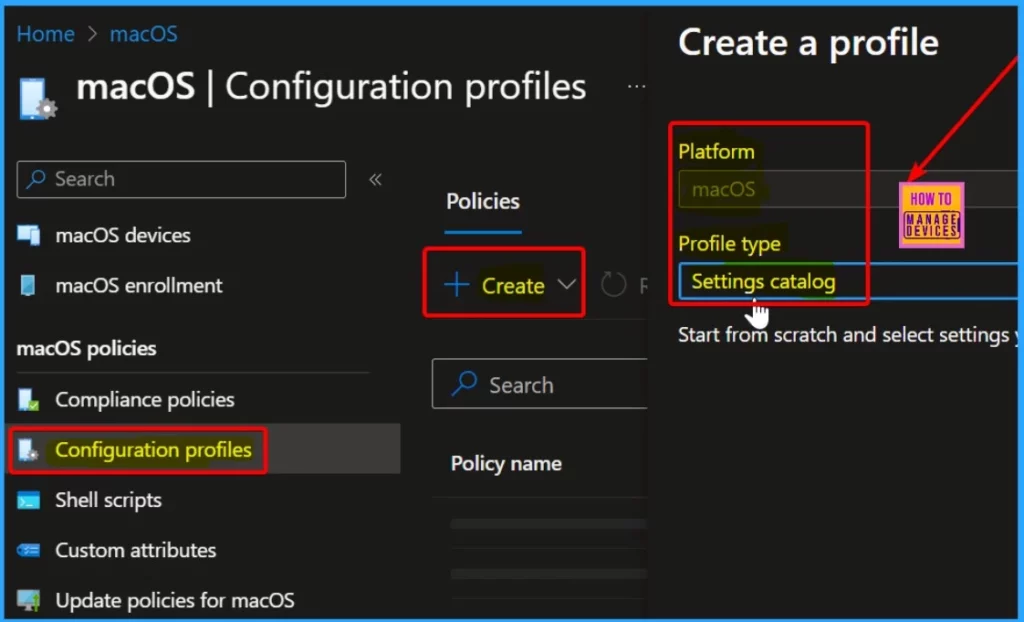Click the Shell scripts icon
The image size is (1024, 622).
coord(28,500)
